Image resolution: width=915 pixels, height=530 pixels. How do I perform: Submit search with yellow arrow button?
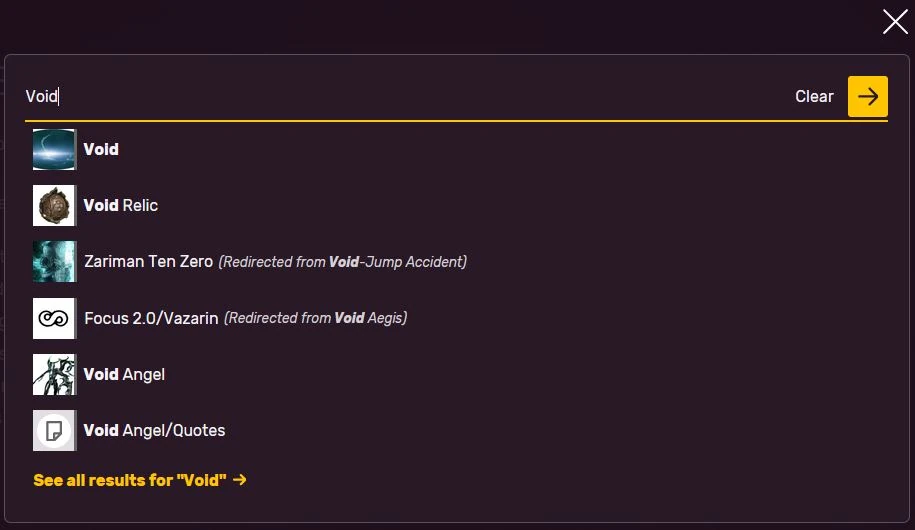click(x=867, y=97)
